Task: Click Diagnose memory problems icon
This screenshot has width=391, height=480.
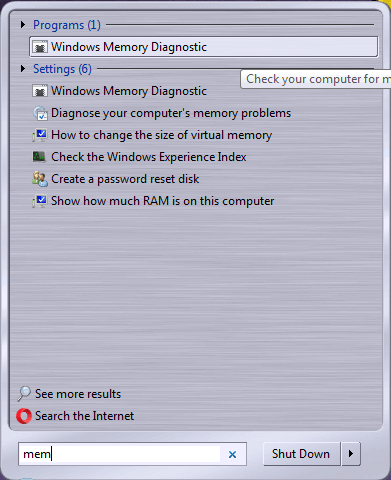Action: (x=40, y=113)
